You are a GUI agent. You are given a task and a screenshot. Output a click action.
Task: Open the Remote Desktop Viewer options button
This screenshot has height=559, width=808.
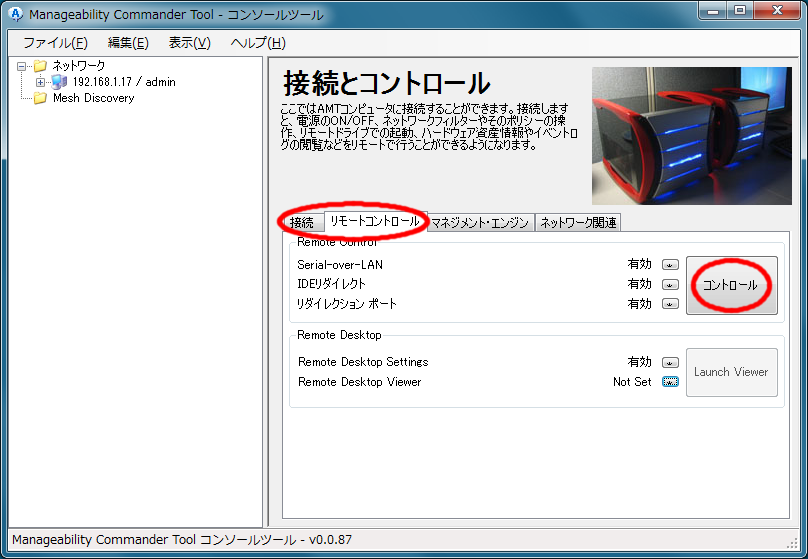coord(670,382)
